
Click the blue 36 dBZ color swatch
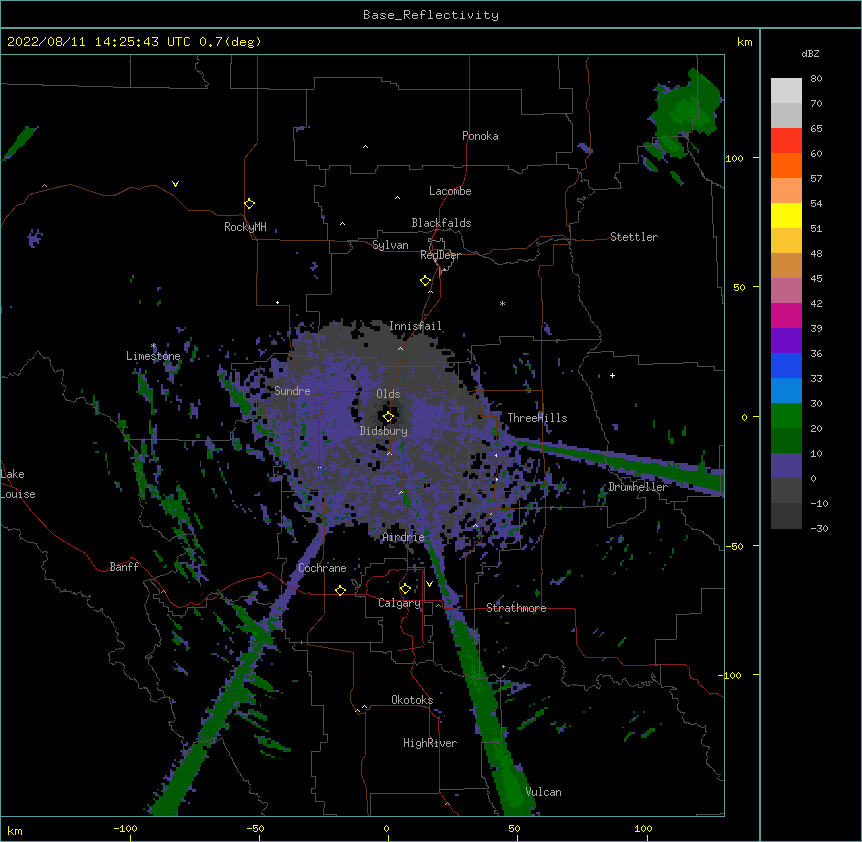tap(786, 365)
